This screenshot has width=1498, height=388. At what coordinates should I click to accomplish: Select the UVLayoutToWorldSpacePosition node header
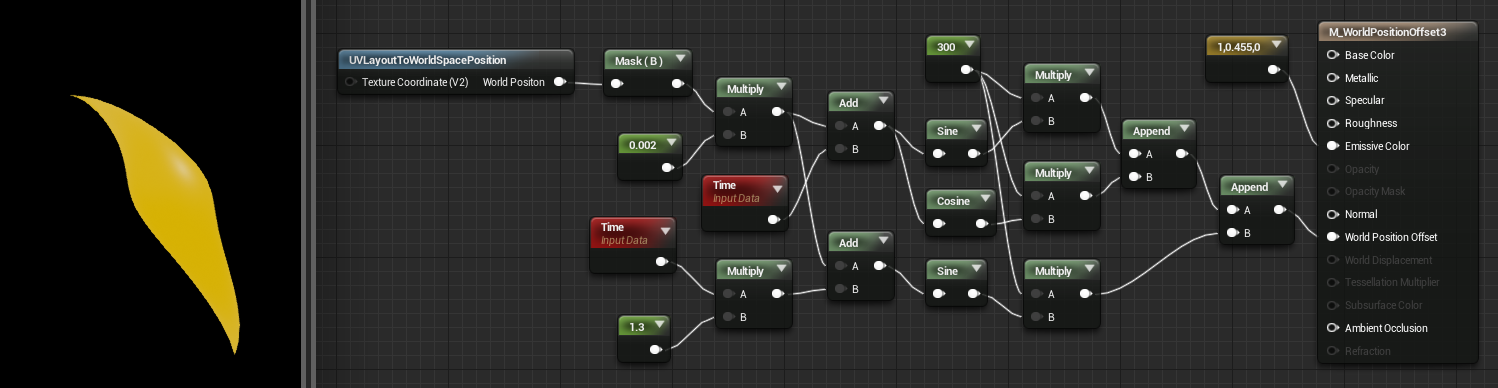coord(456,60)
